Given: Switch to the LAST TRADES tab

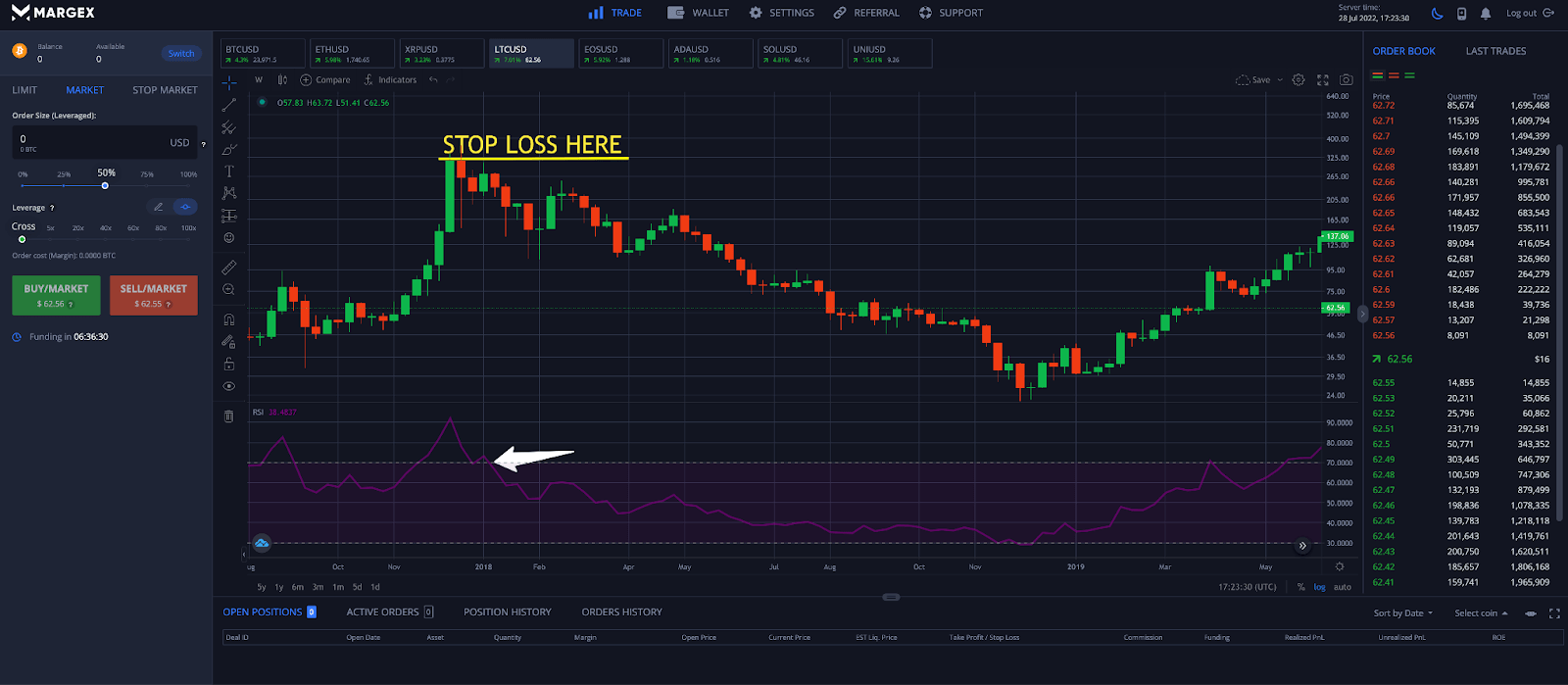Looking at the screenshot, I should [1495, 51].
